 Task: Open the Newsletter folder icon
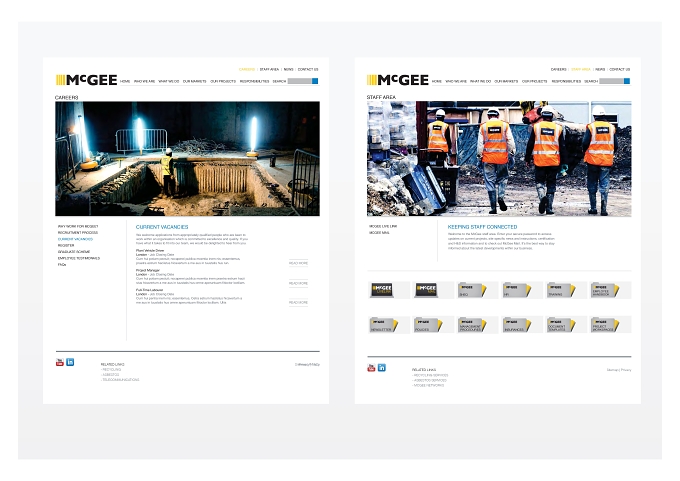point(383,325)
